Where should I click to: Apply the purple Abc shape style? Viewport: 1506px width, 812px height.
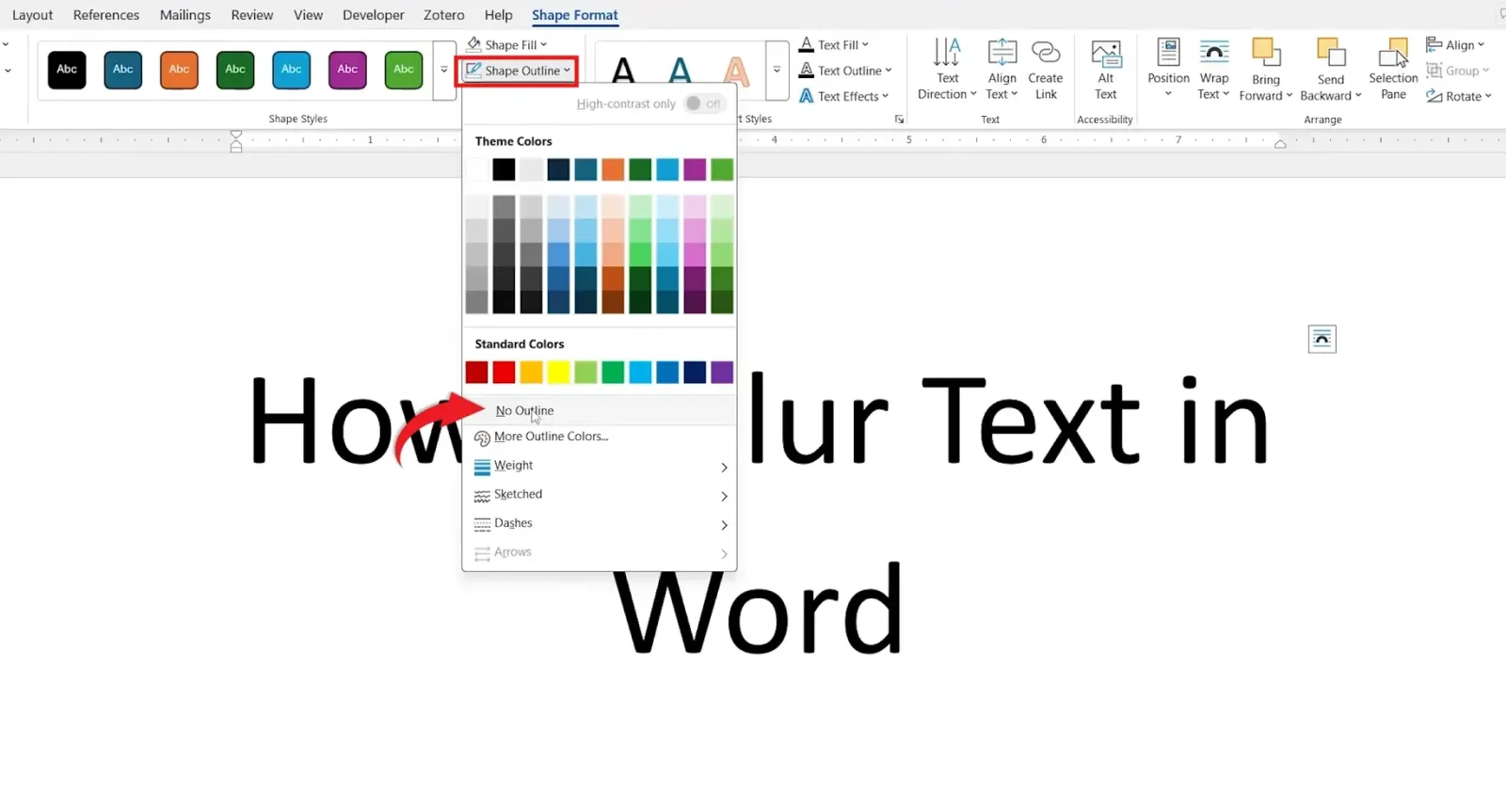pyautogui.click(x=347, y=70)
